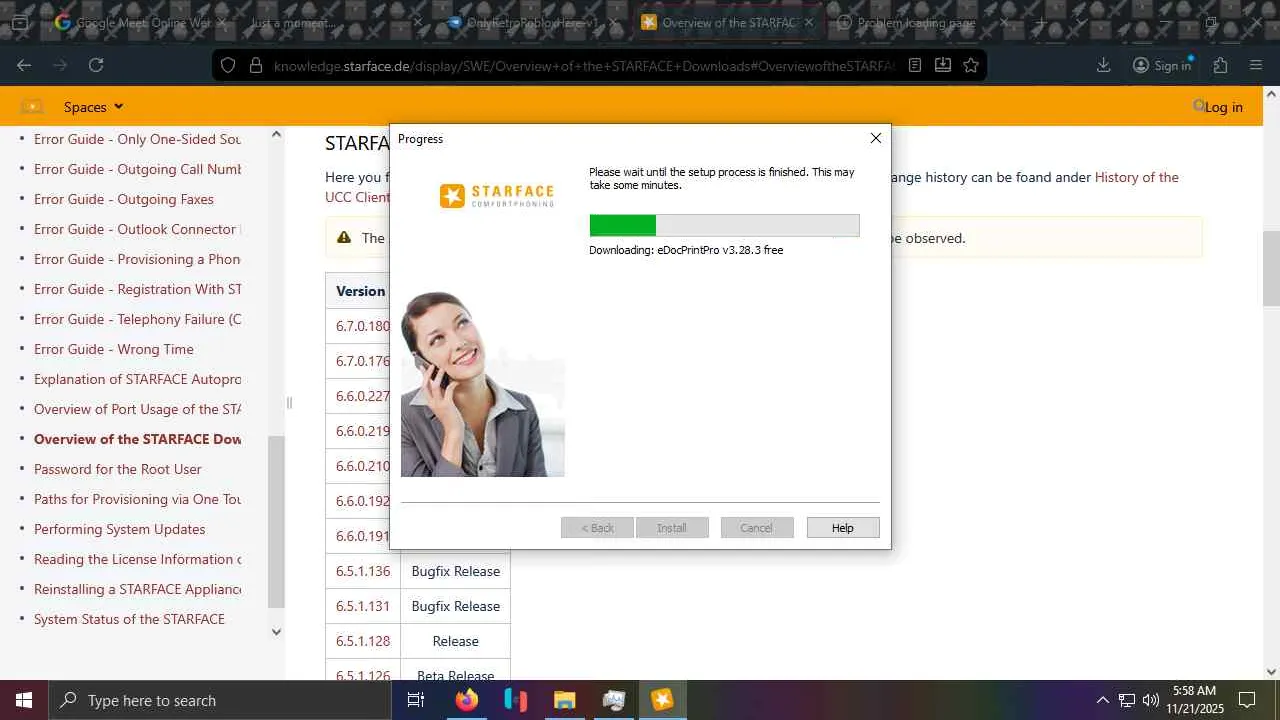Viewport: 1280px width, 720px height.
Task: Bookmark this page with the star icon
Action: click(971, 65)
